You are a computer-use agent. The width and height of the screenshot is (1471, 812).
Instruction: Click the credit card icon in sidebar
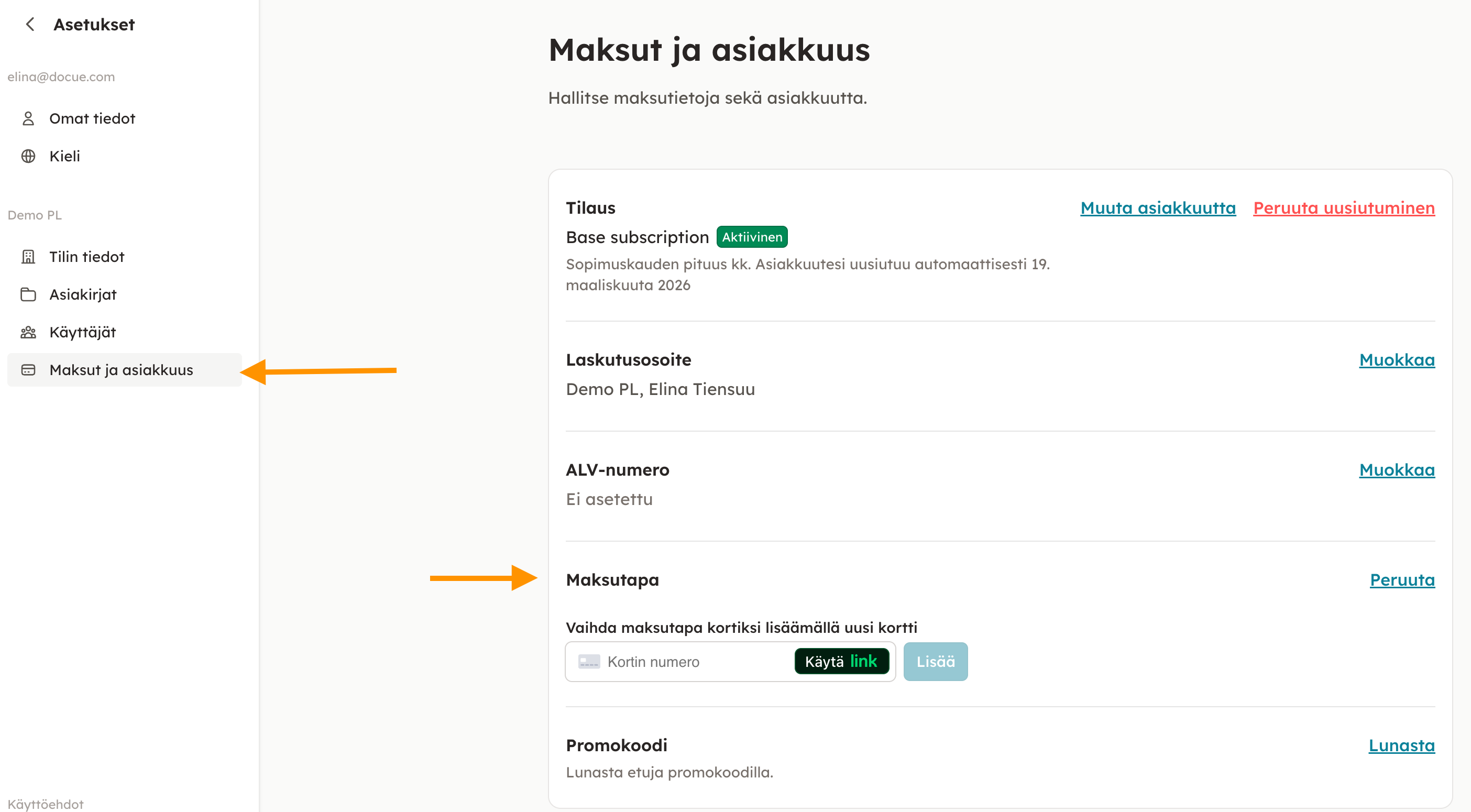pos(28,369)
